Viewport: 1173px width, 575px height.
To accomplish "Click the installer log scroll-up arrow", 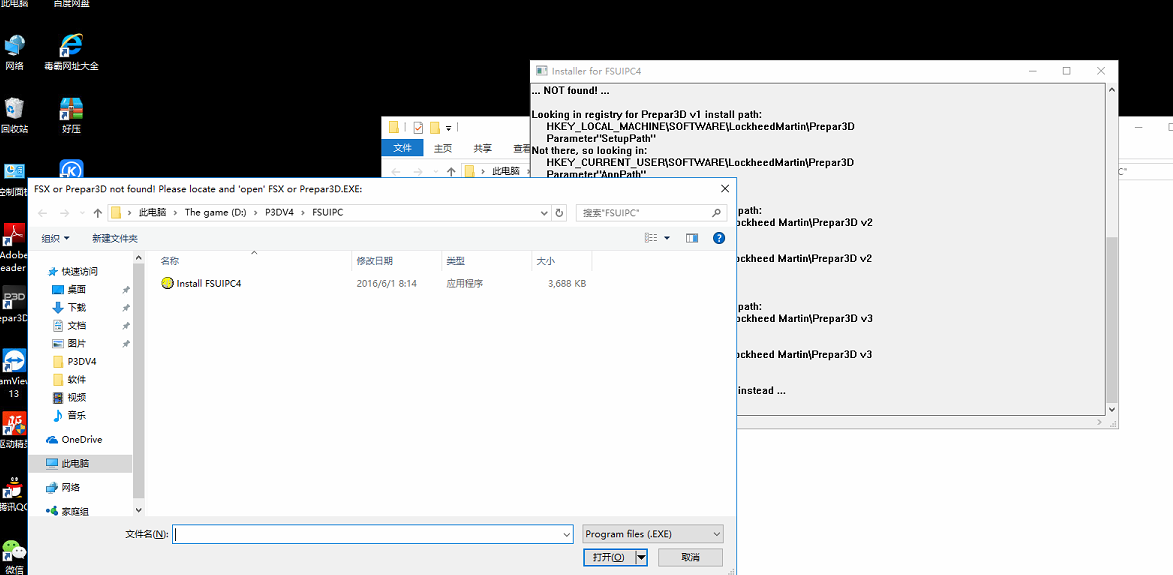I will pos(1111,89).
